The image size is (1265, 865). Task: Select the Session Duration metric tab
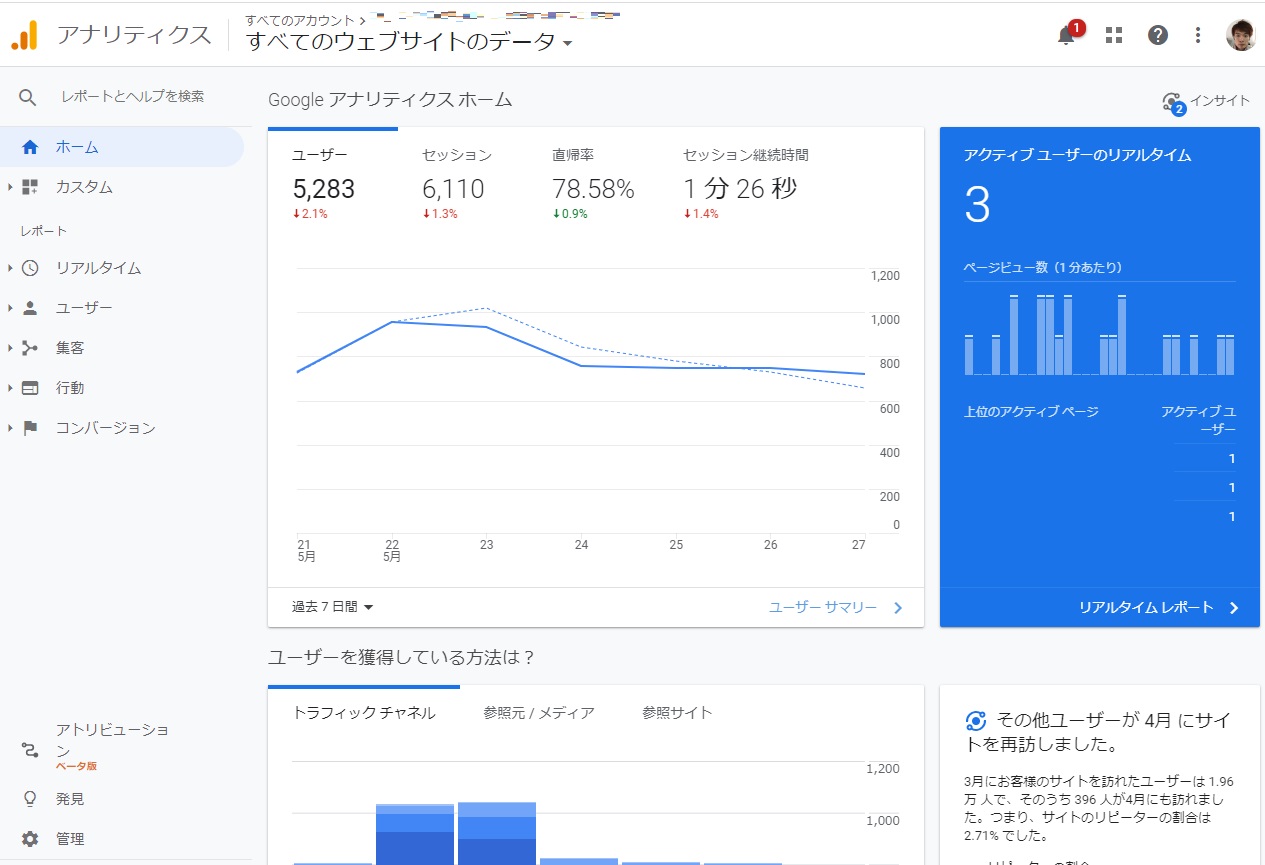[x=746, y=183]
